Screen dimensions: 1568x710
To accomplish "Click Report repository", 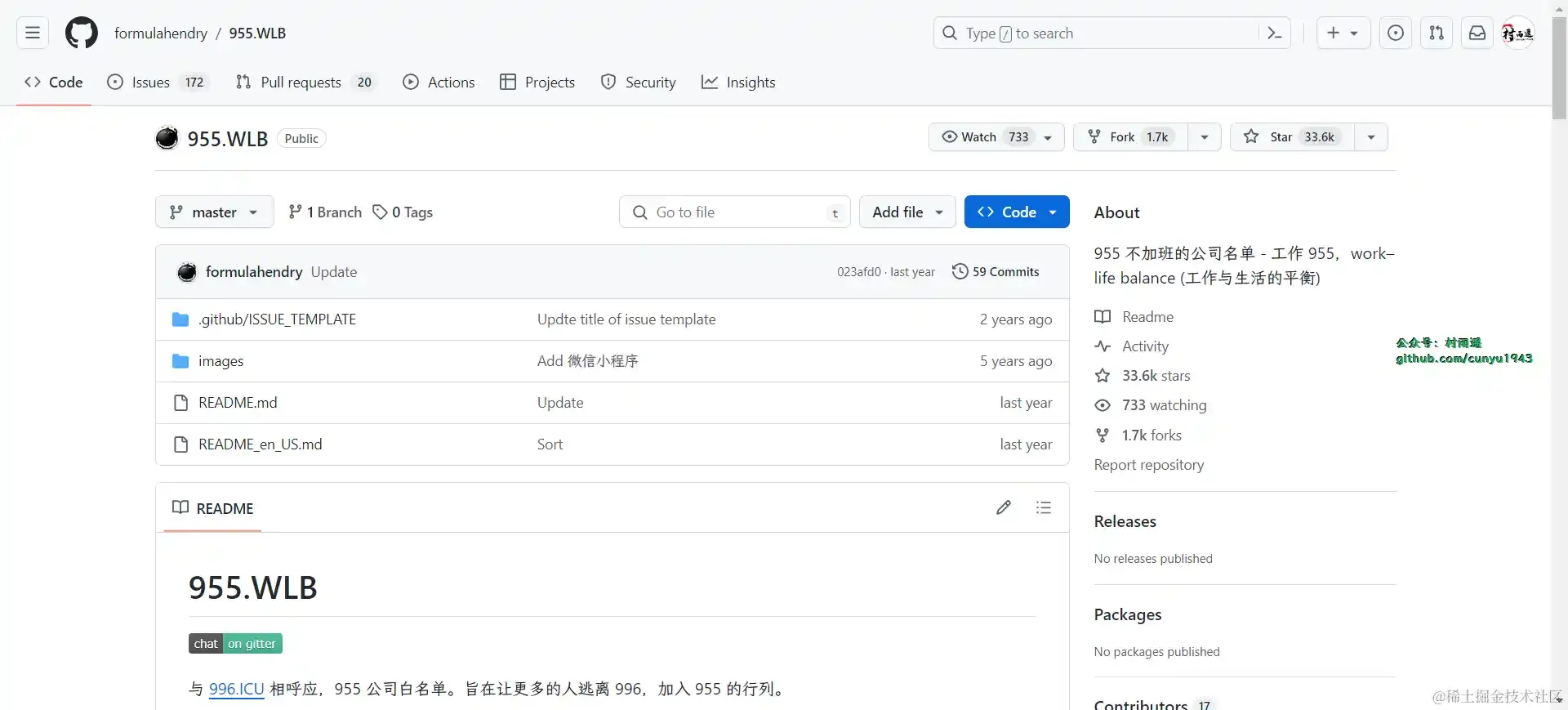I will point(1149,465).
